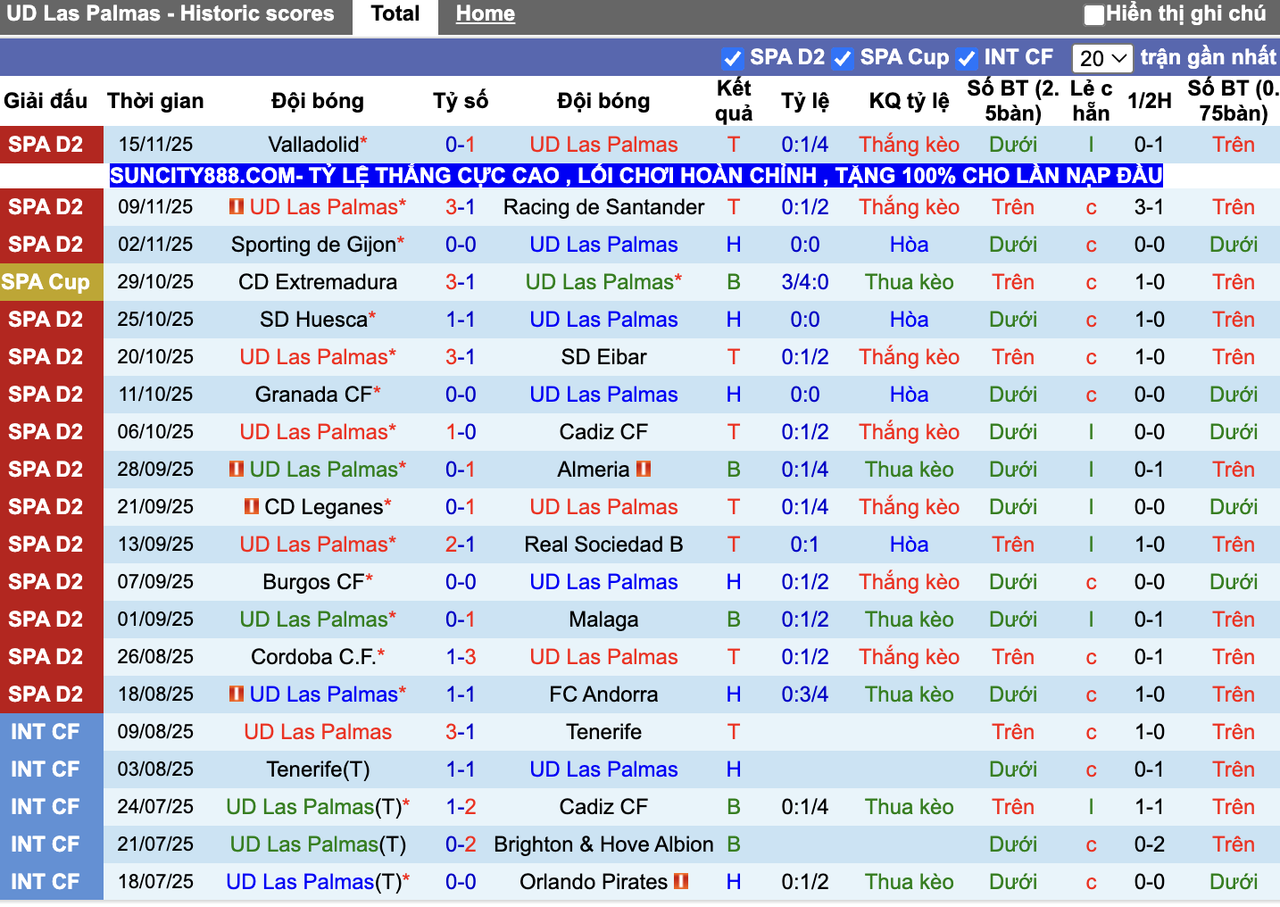Click Cadiz CF in 24/07/25 row
This screenshot has width=1280, height=907.
(x=604, y=807)
